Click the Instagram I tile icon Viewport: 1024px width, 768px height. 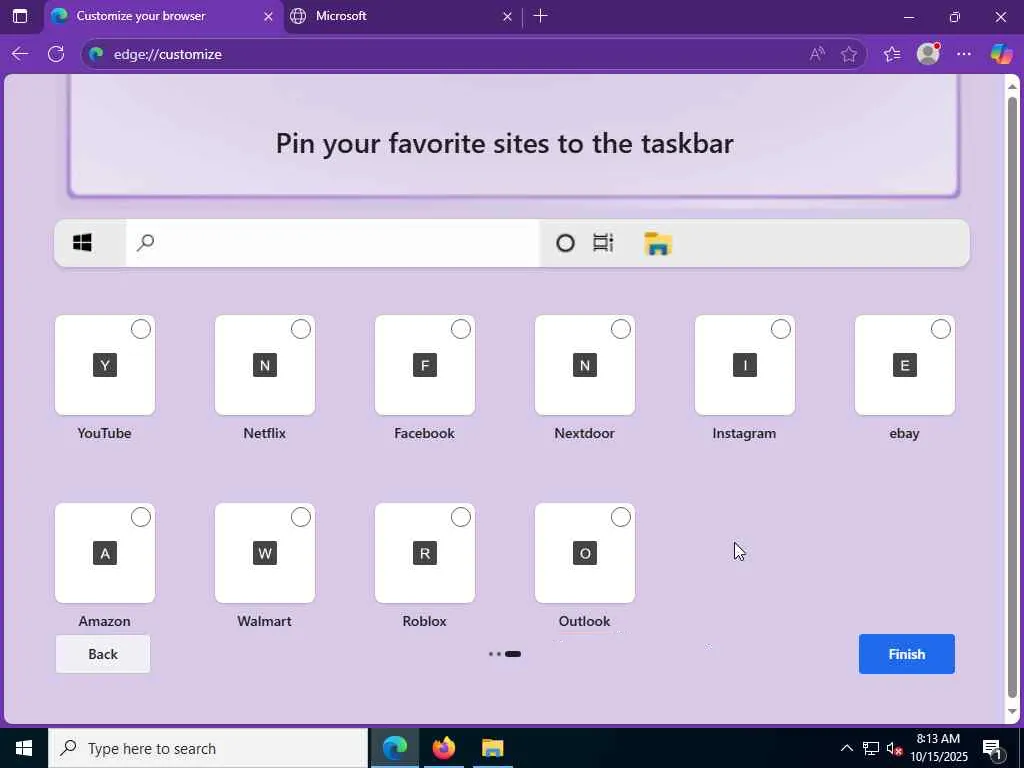point(744,365)
